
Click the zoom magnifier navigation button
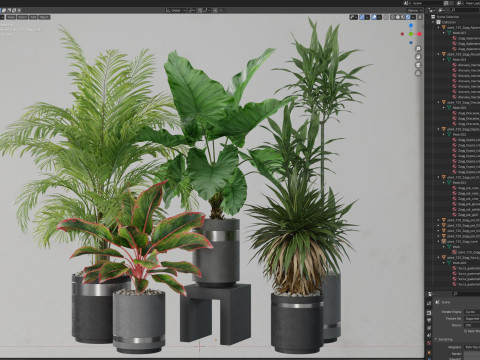coord(418,49)
